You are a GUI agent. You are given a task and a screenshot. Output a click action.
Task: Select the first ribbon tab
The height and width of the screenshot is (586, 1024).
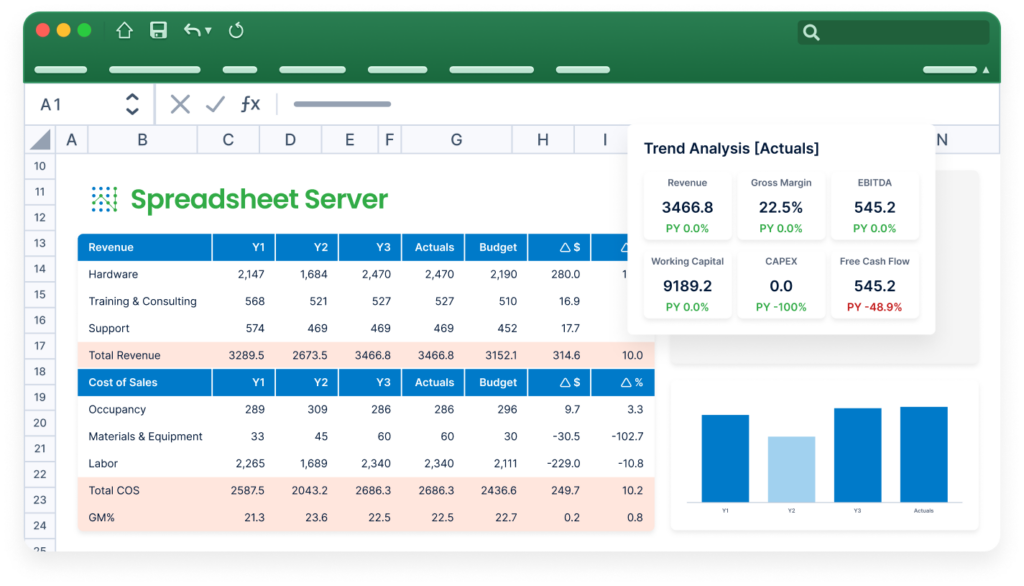[60, 70]
